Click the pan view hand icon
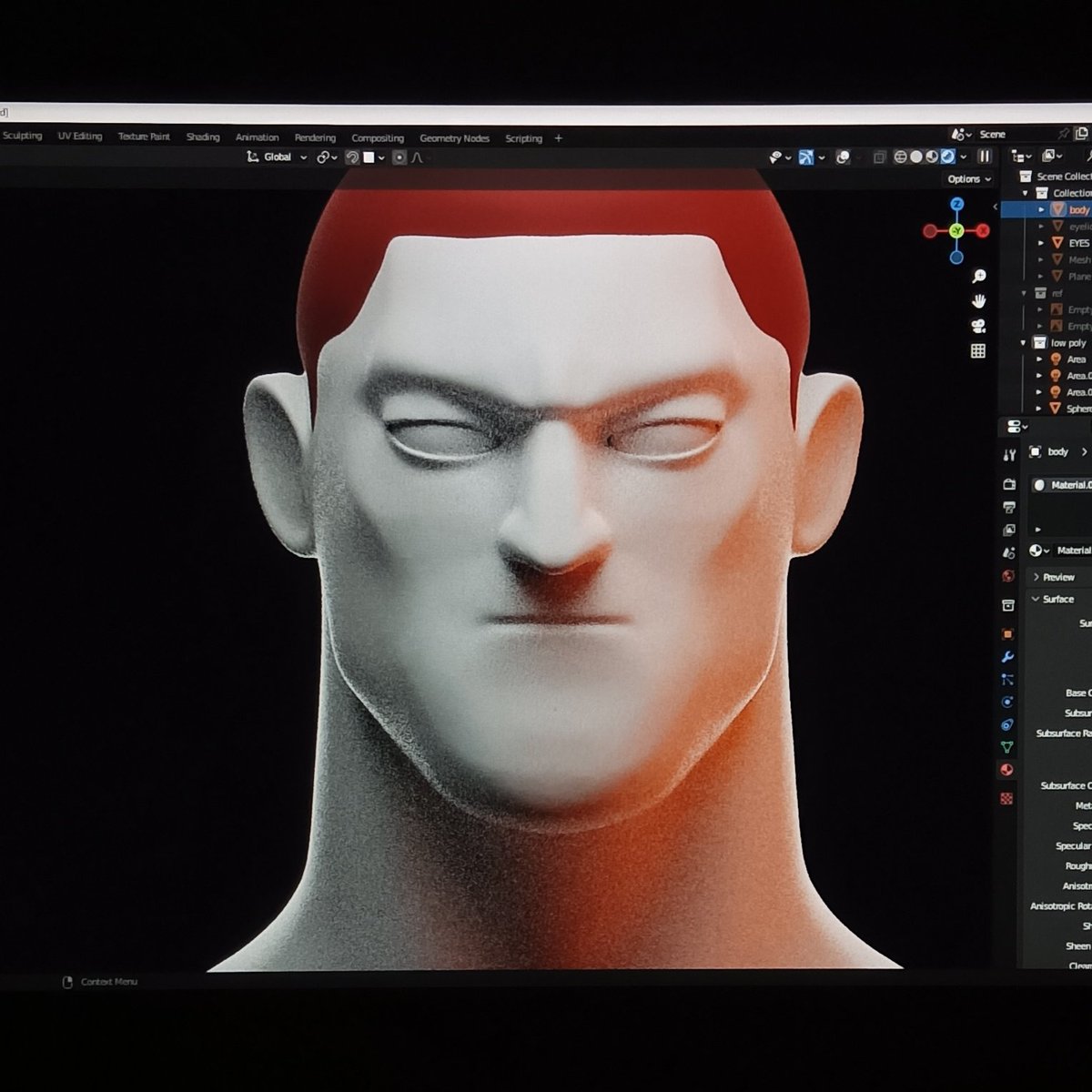1092x1092 pixels. click(x=979, y=300)
